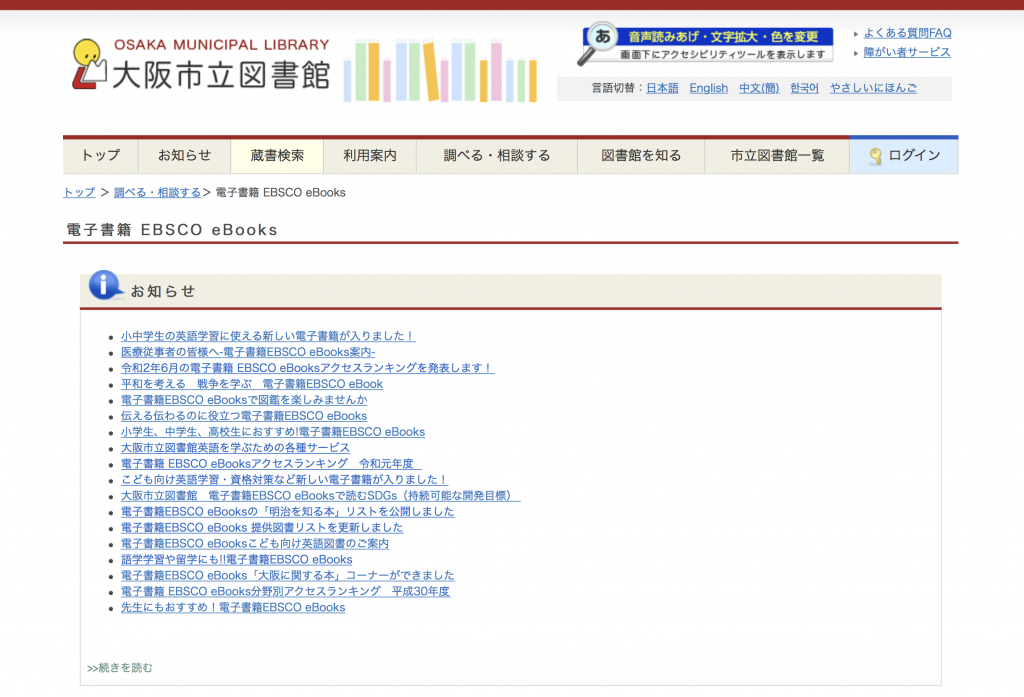Open the 語学学習や留学にも notice link

[x=236, y=560]
